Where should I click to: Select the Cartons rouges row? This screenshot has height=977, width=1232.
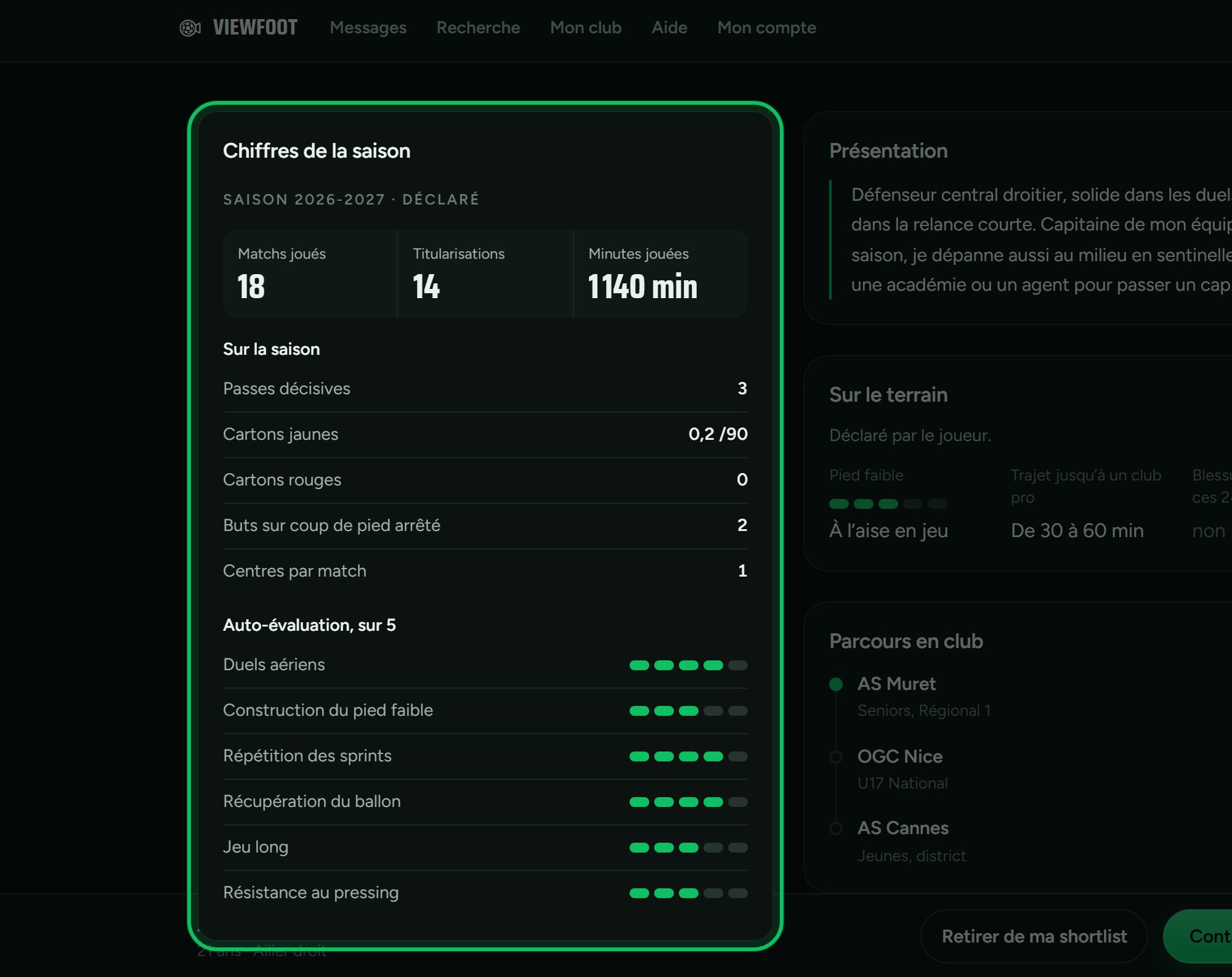click(x=485, y=480)
